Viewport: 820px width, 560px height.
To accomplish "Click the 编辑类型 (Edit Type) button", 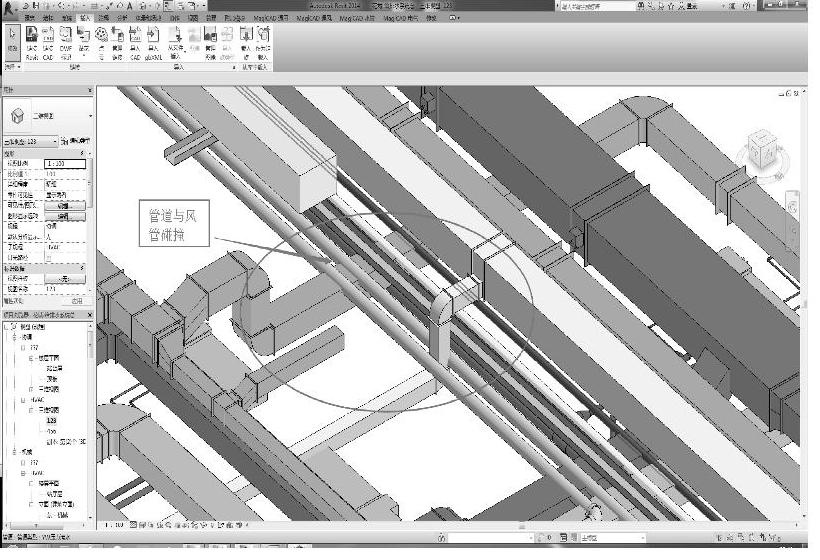I will (x=80, y=142).
